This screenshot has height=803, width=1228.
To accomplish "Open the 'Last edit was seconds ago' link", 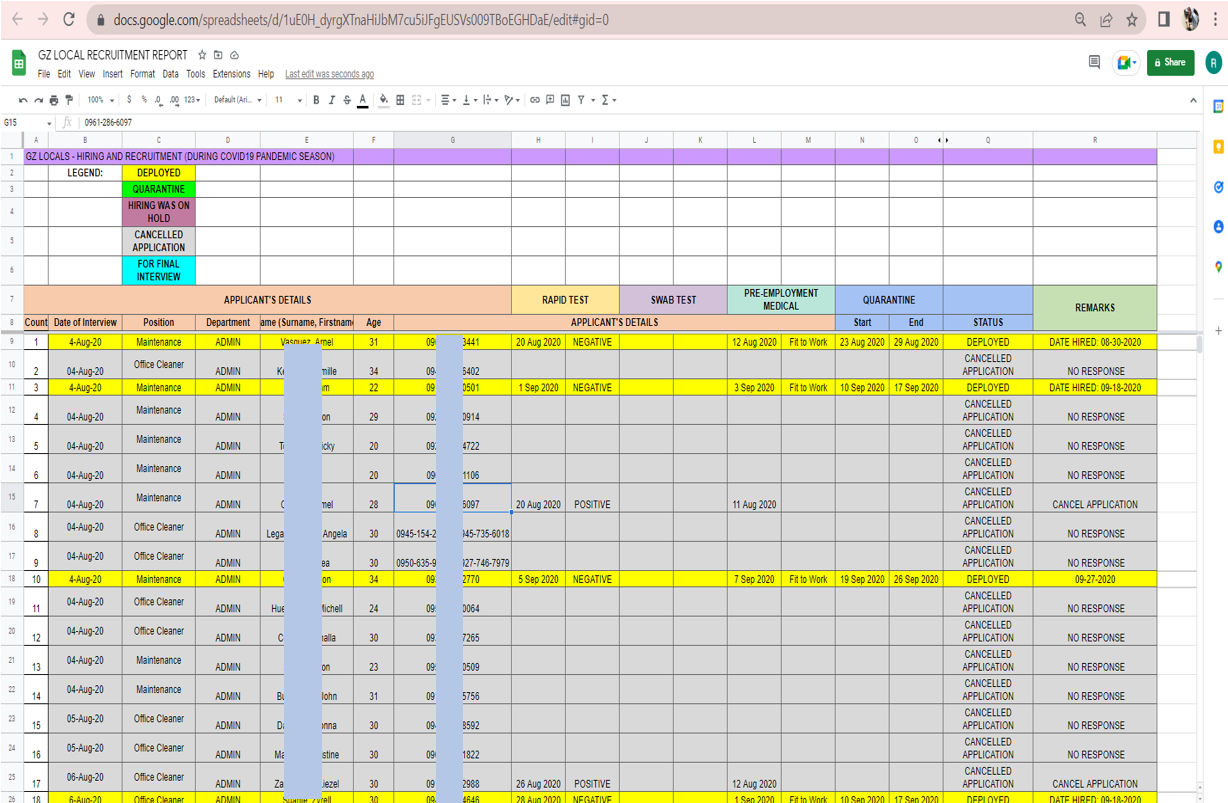I will point(329,74).
